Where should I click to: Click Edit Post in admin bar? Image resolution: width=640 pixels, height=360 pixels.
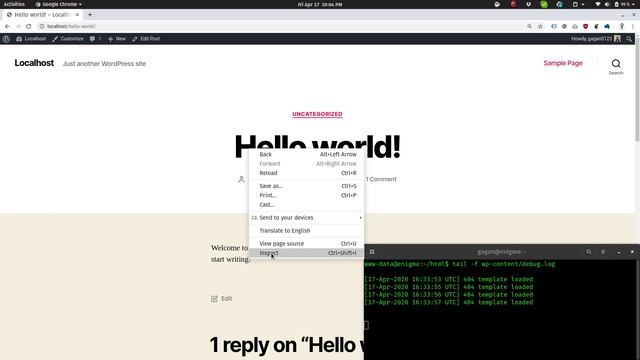(146, 39)
